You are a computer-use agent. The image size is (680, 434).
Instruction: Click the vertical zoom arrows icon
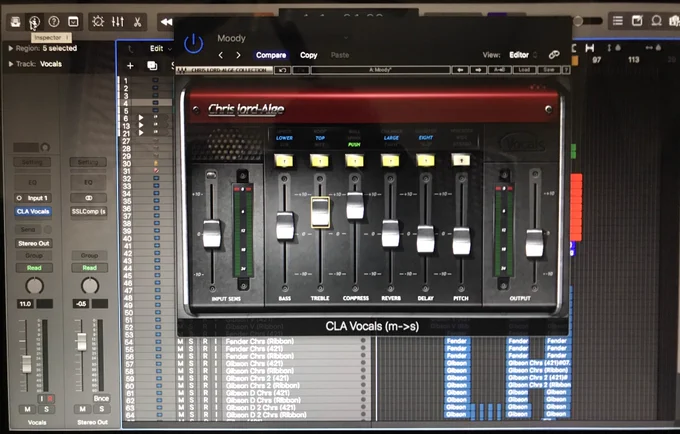[609, 48]
